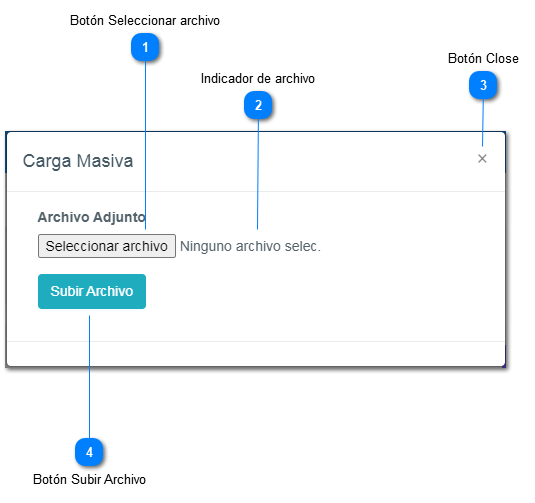Click the connector line above marker 4
The height and width of the screenshot is (503, 535).
click(89, 377)
